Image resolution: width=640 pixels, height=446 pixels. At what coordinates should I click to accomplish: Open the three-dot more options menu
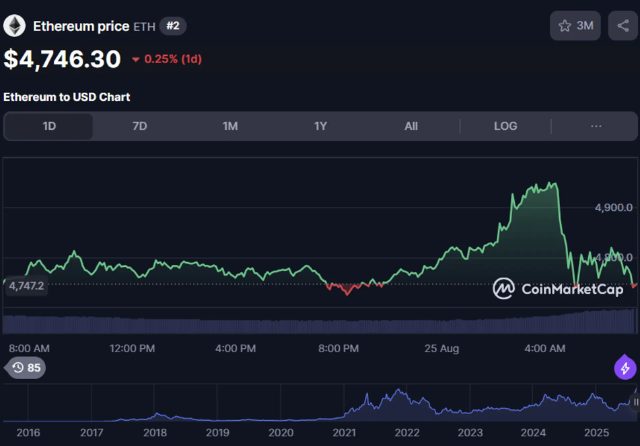[596, 126]
